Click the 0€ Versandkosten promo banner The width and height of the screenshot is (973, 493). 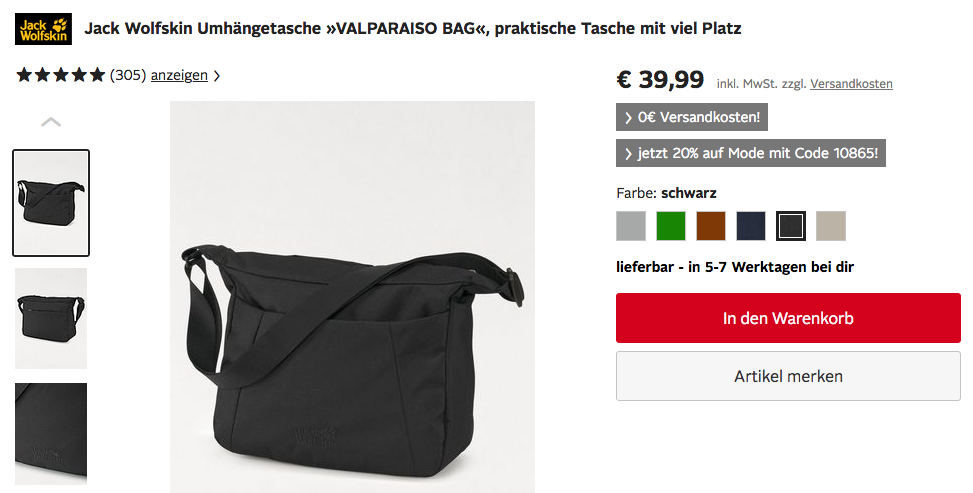coord(692,117)
